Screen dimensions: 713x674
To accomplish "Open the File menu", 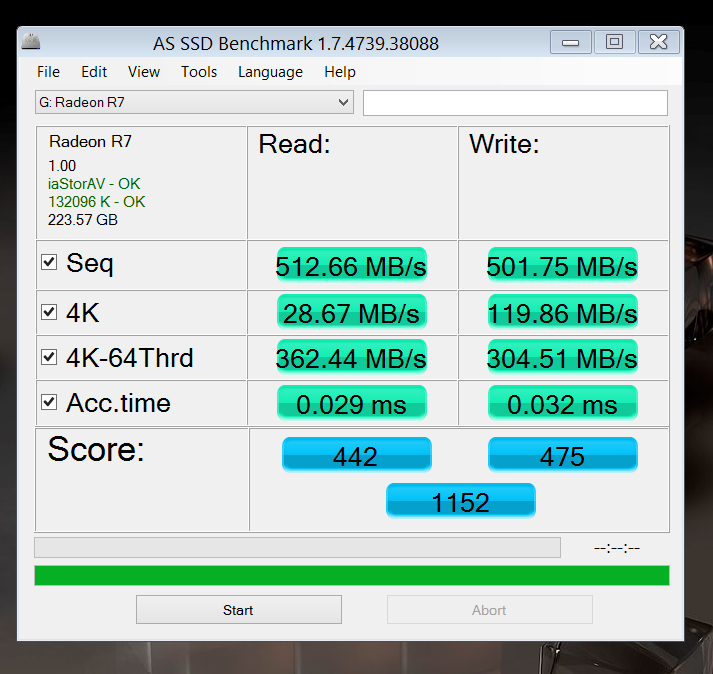I will coord(48,72).
